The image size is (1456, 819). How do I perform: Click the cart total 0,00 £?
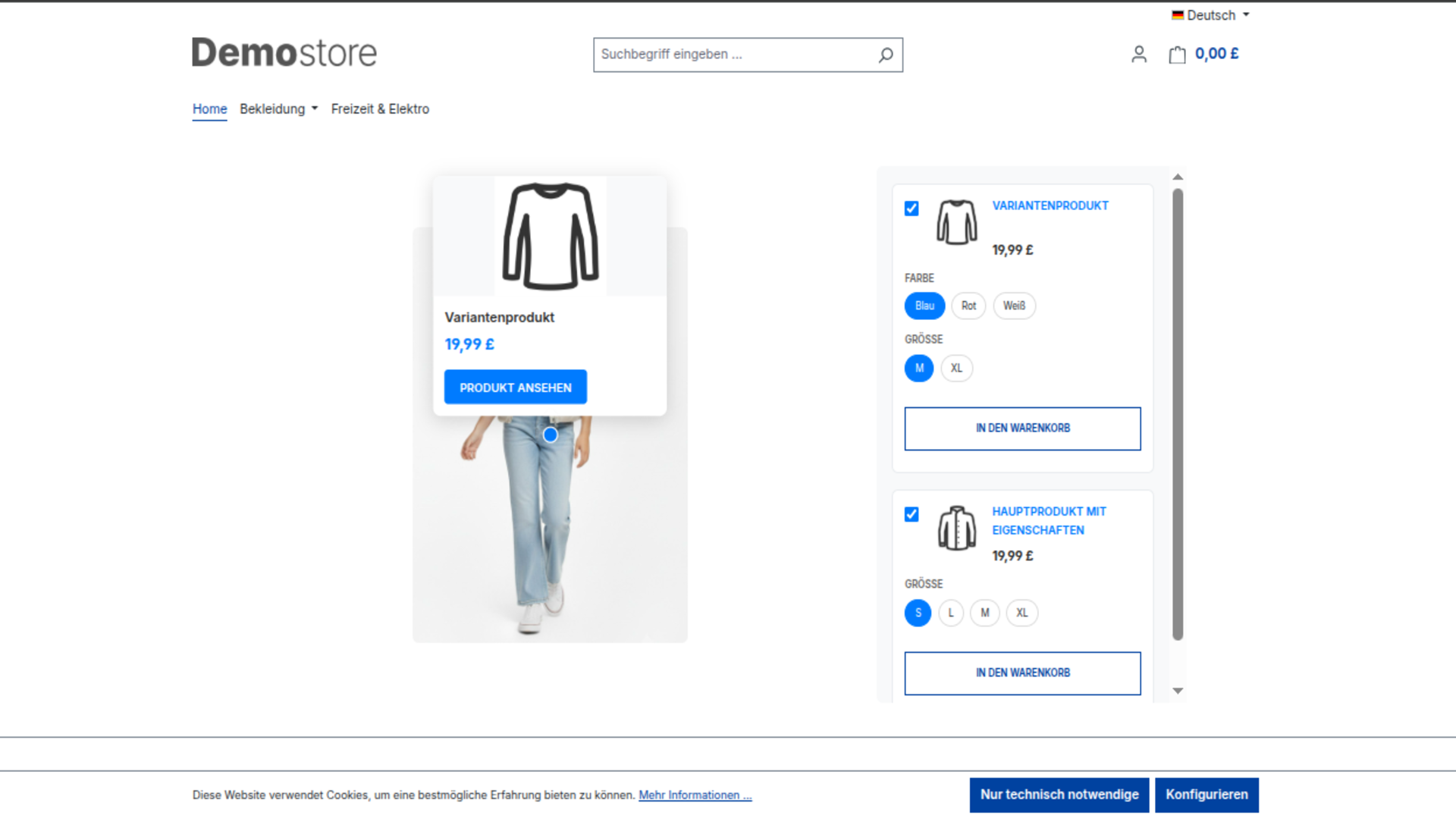(1216, 54)
